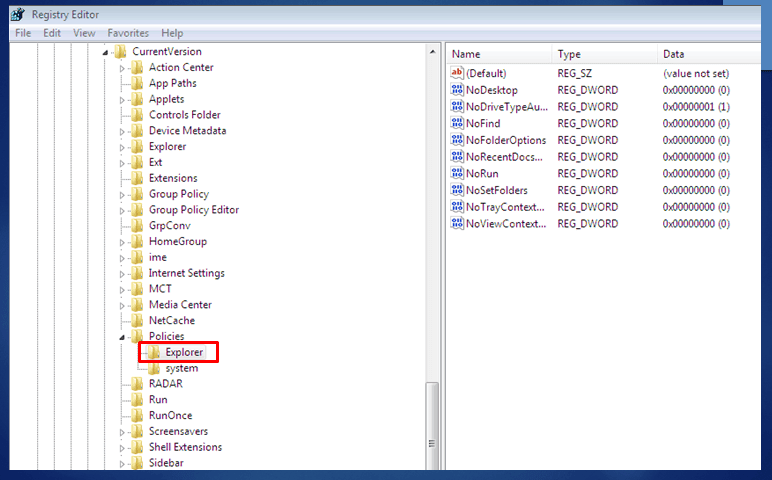Screen dimensions: 772x480
Task: Expand the Media Center key
Action: point(122,306)
